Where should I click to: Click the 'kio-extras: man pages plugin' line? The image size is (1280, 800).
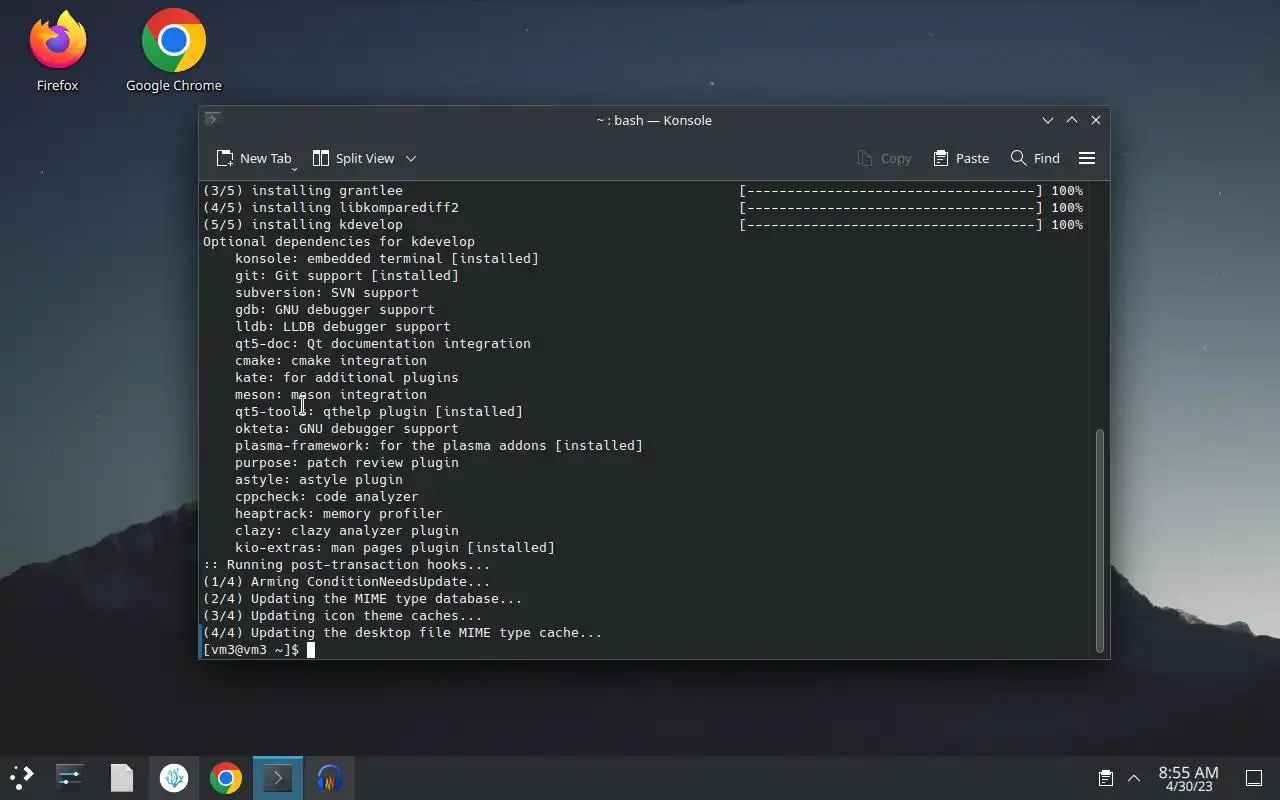pos(395,548)
